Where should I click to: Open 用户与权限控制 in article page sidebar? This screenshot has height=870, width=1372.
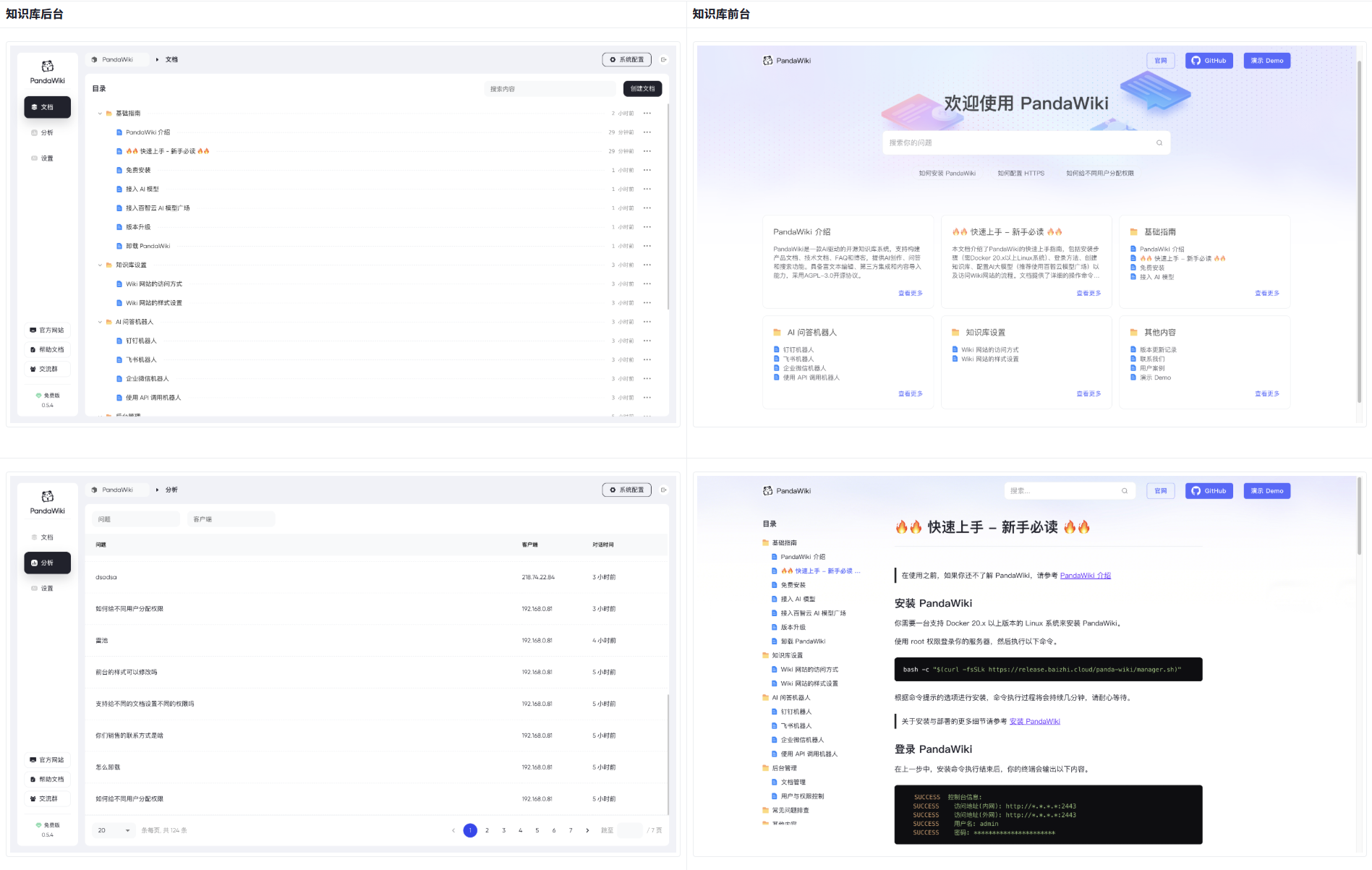pyautogui.click(x=802, y=796)
